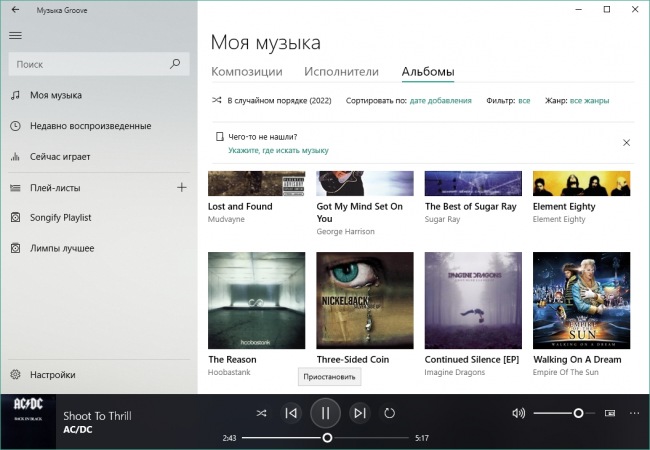Open filter dropdown все
Image resolution: width=650 pixels, height=450 pixels.
524,100
